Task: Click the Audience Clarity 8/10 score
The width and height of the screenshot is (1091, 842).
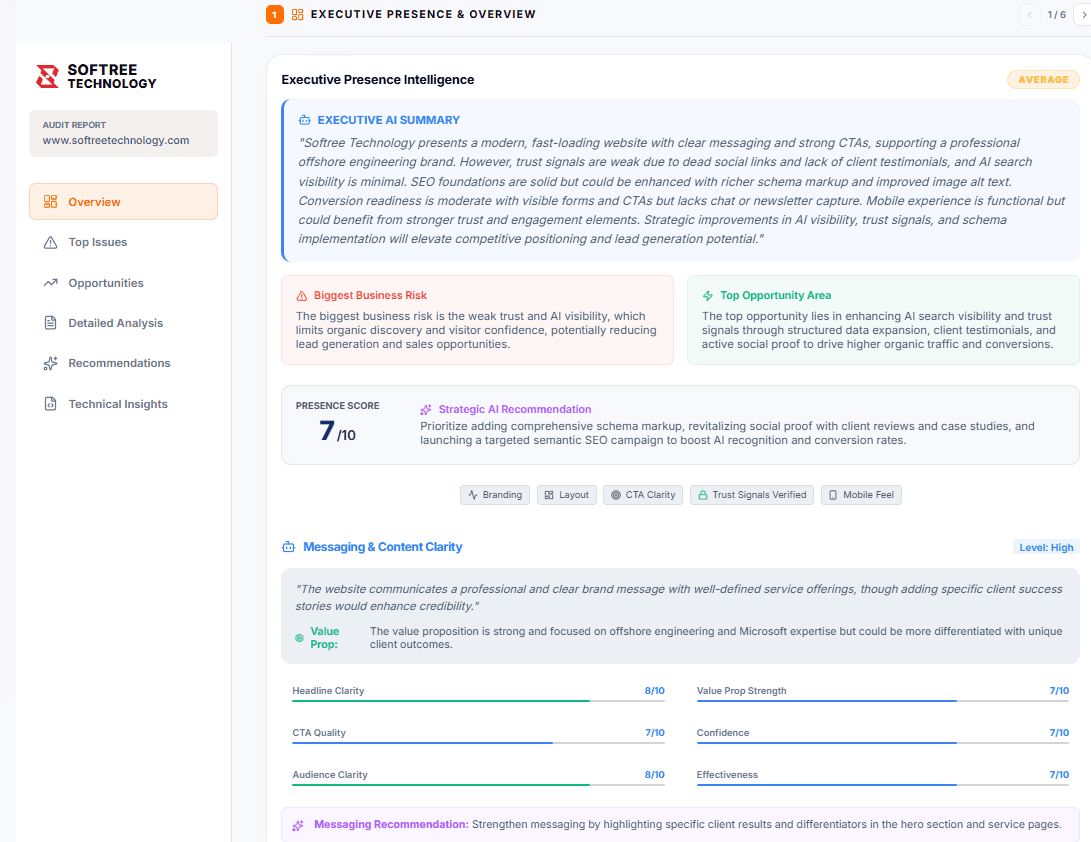Action: coord(654,775)
